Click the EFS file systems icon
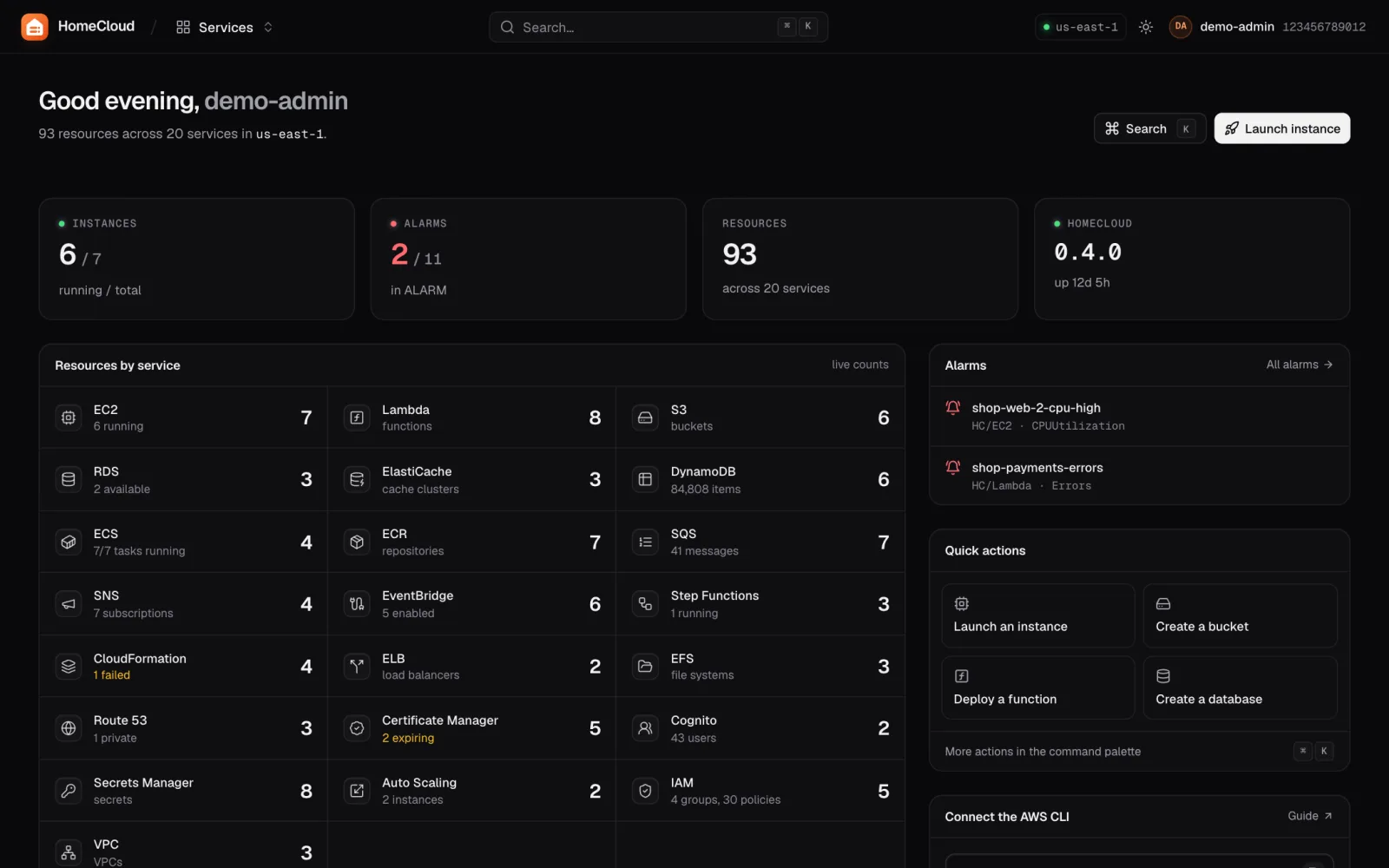 pyautogui.click(x=645, y=666)
